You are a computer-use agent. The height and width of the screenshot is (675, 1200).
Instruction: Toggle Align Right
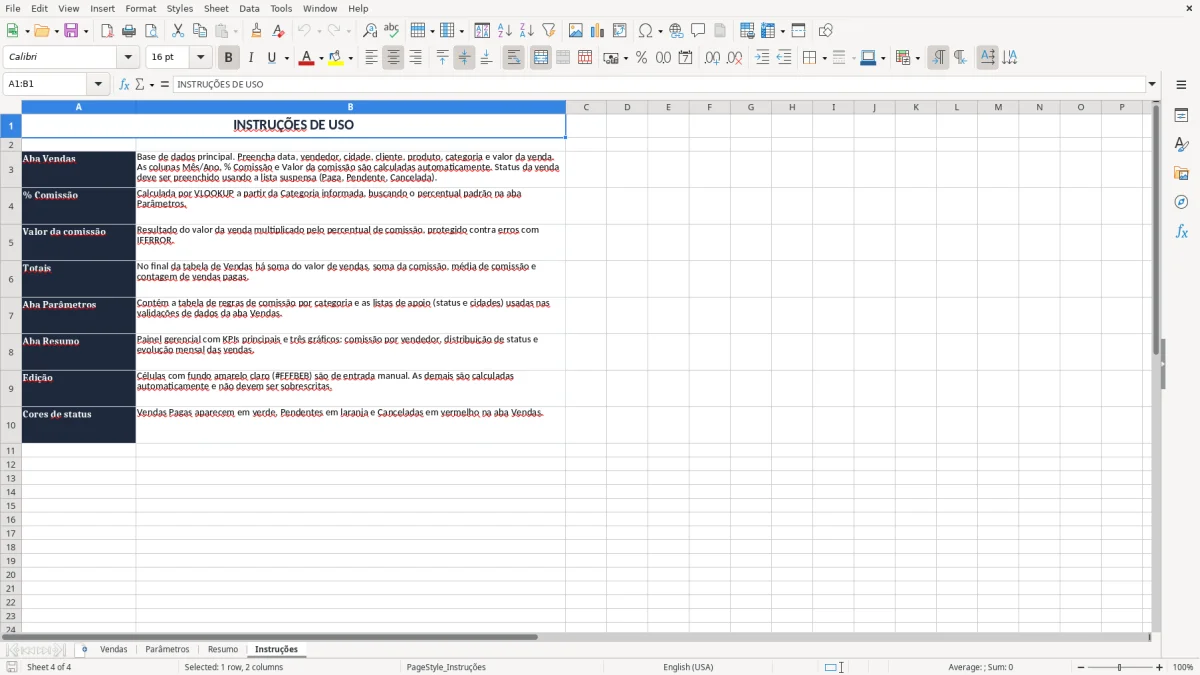pos(415,58)
